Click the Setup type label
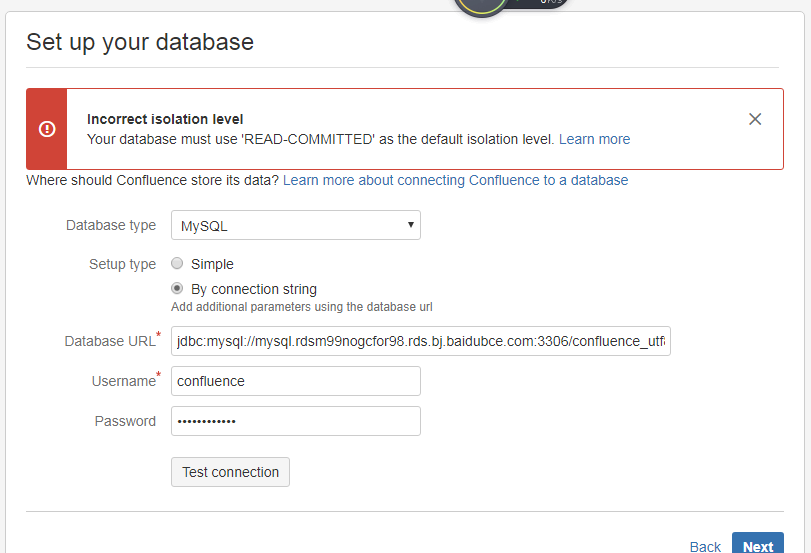Screen dimensions: 811x553 [122, 264]
